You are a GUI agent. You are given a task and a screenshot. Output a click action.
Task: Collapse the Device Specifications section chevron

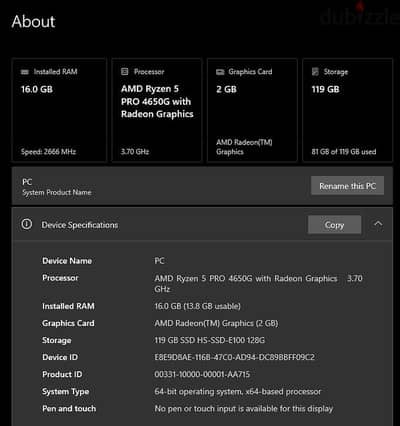click(378, 224)
